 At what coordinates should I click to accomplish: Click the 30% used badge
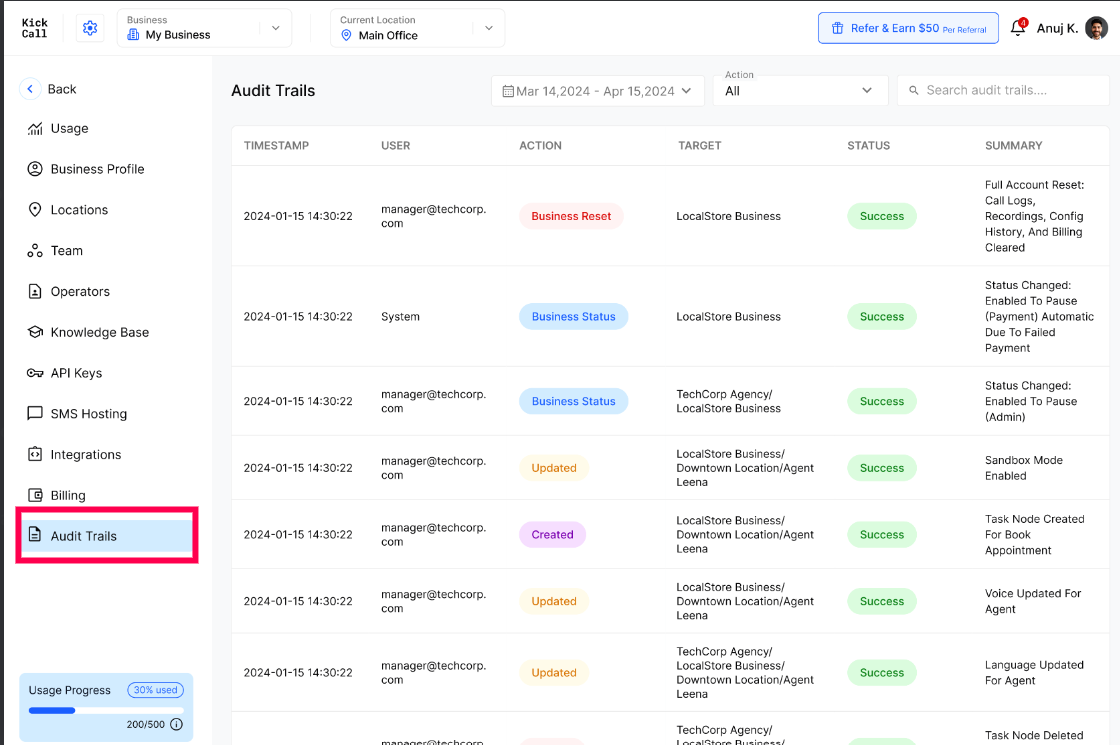coord(156,690)
